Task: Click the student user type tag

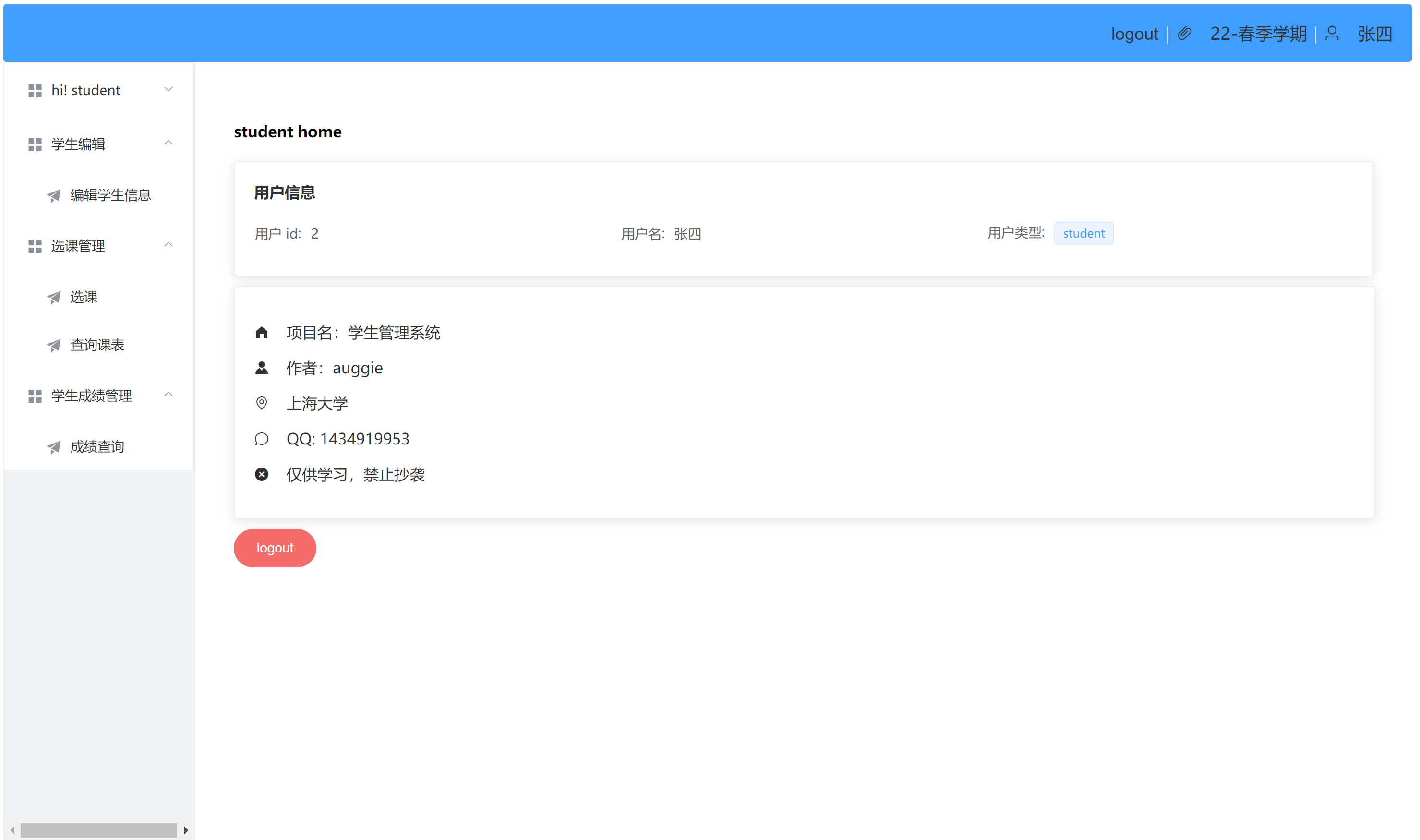Action: pos(1083,233)
